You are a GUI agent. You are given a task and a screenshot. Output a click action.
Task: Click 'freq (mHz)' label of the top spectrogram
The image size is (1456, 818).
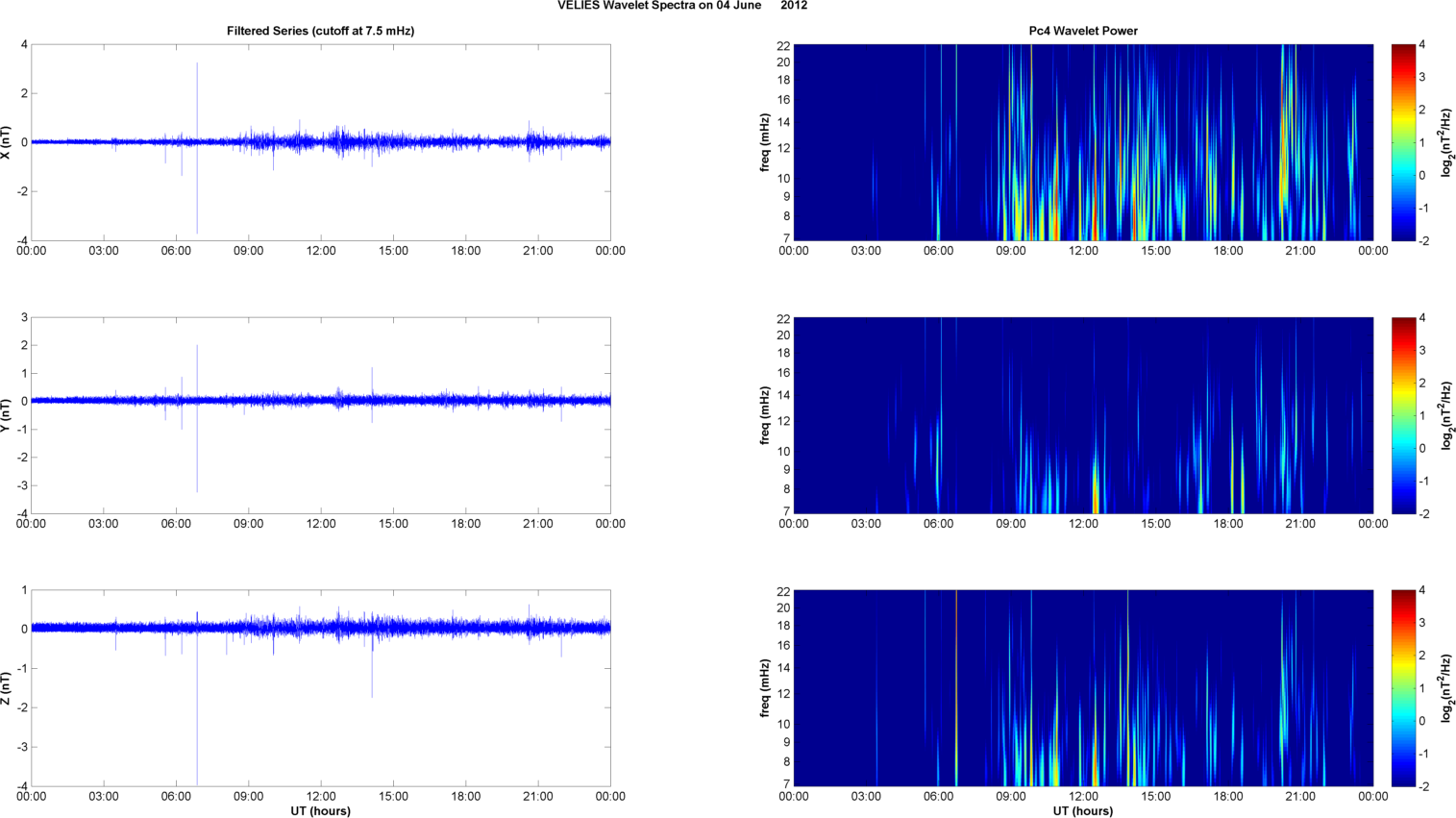[765, 142]
